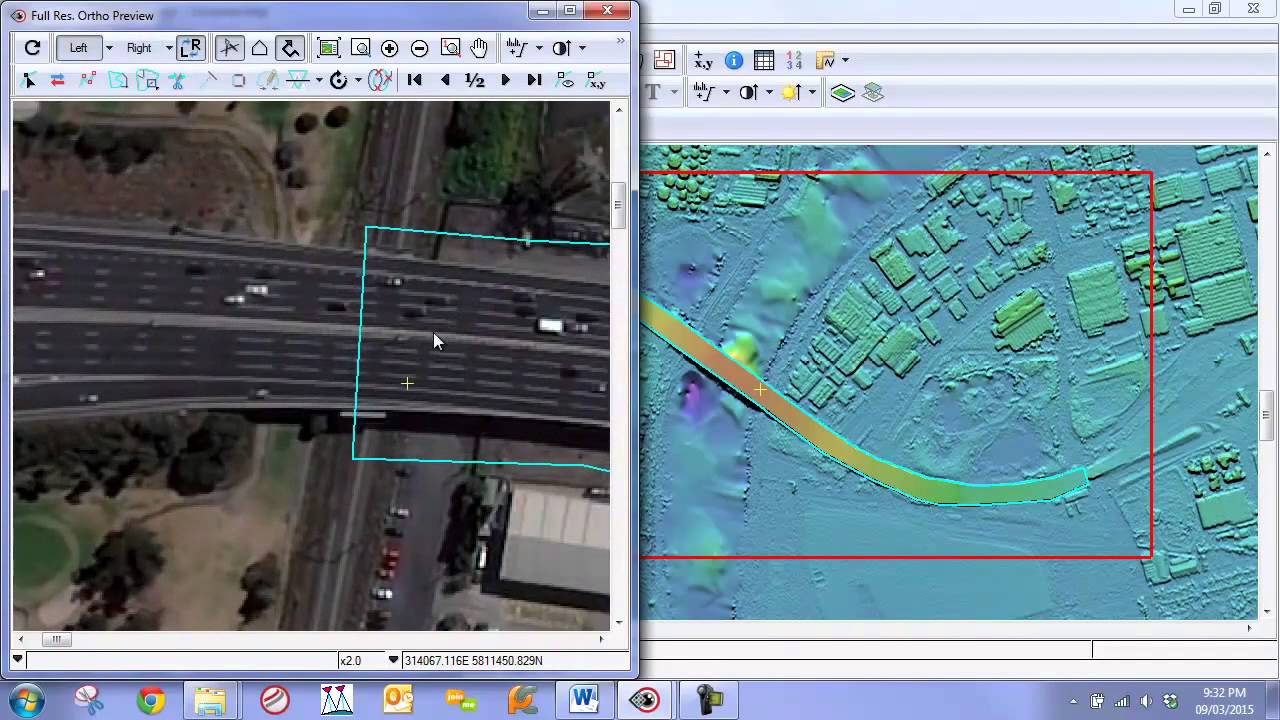Click the zoom 1:1 magnifier icon
The height and width of the screenshot is (720, 1280).
click(451, 48)
